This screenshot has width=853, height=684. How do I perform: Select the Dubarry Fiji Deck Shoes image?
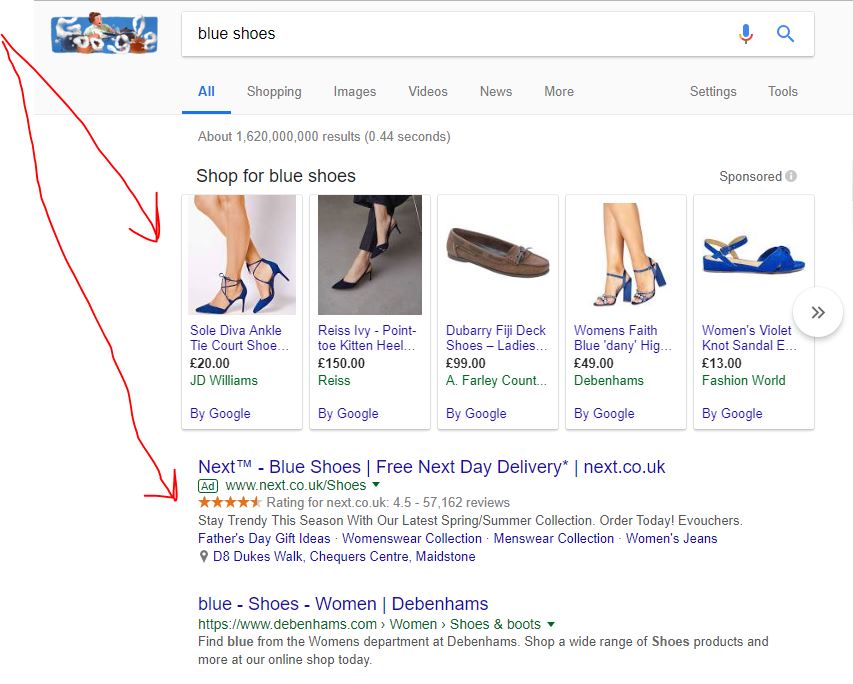pyautogui.click(x=497, y=255)
